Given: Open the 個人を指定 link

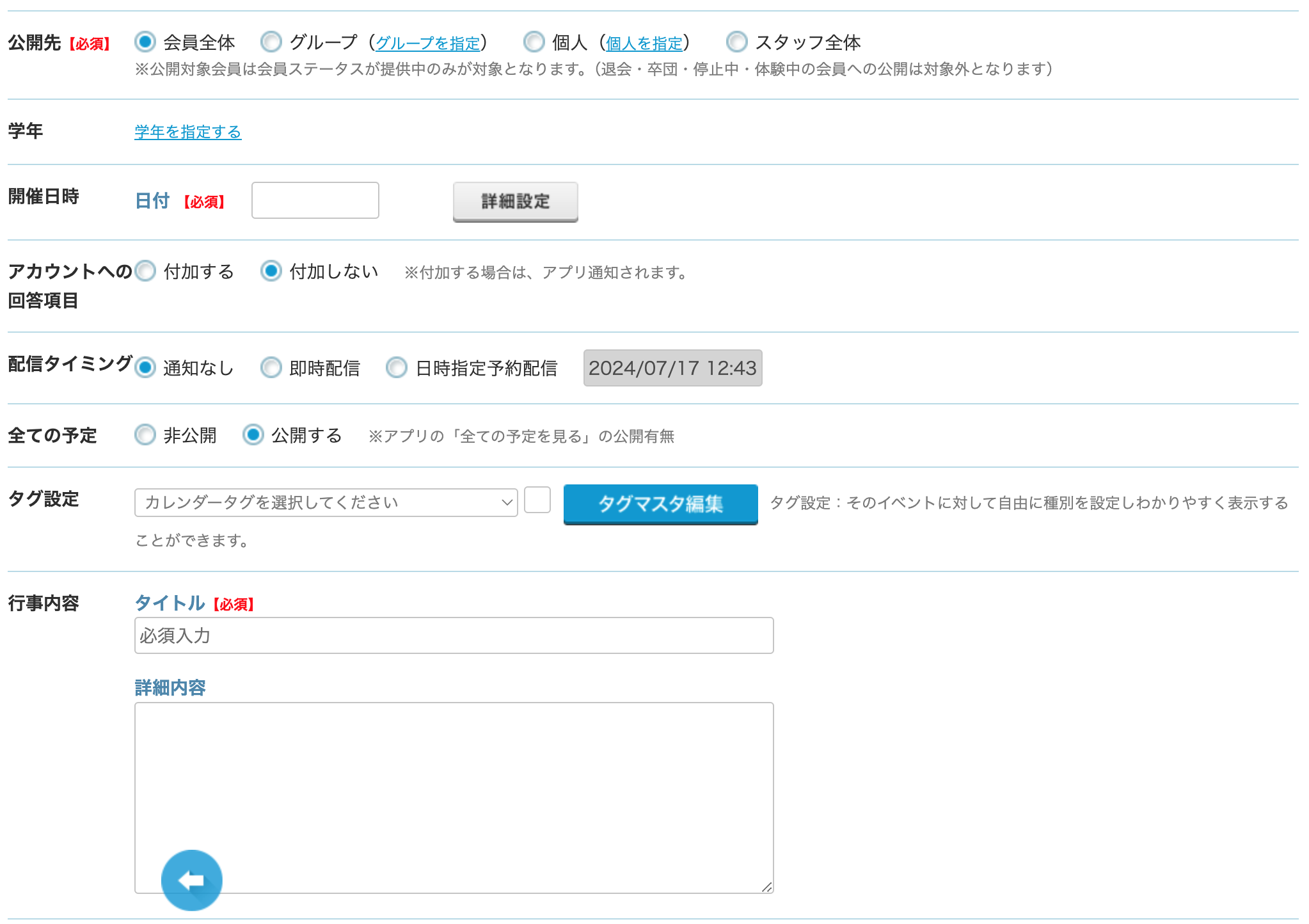Looking at the screenshot, I should tap(644, 43).
